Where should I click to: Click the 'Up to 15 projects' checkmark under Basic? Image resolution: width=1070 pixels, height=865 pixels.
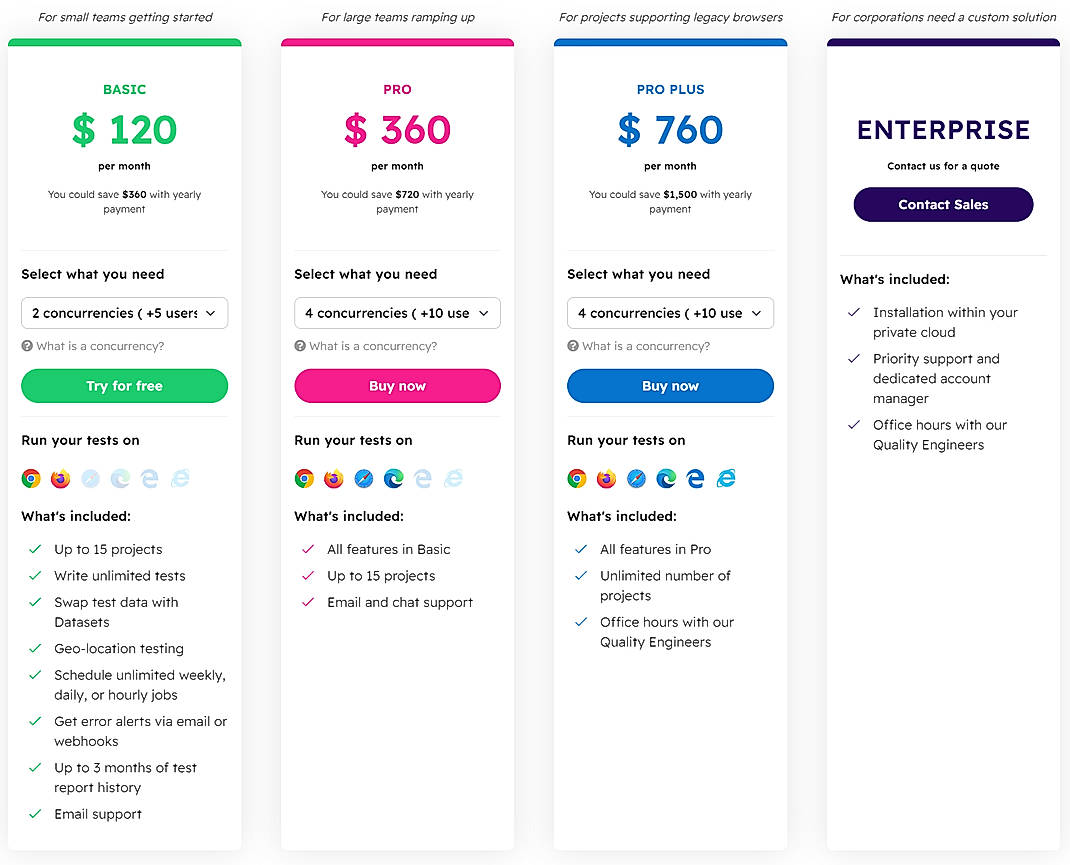35,549
